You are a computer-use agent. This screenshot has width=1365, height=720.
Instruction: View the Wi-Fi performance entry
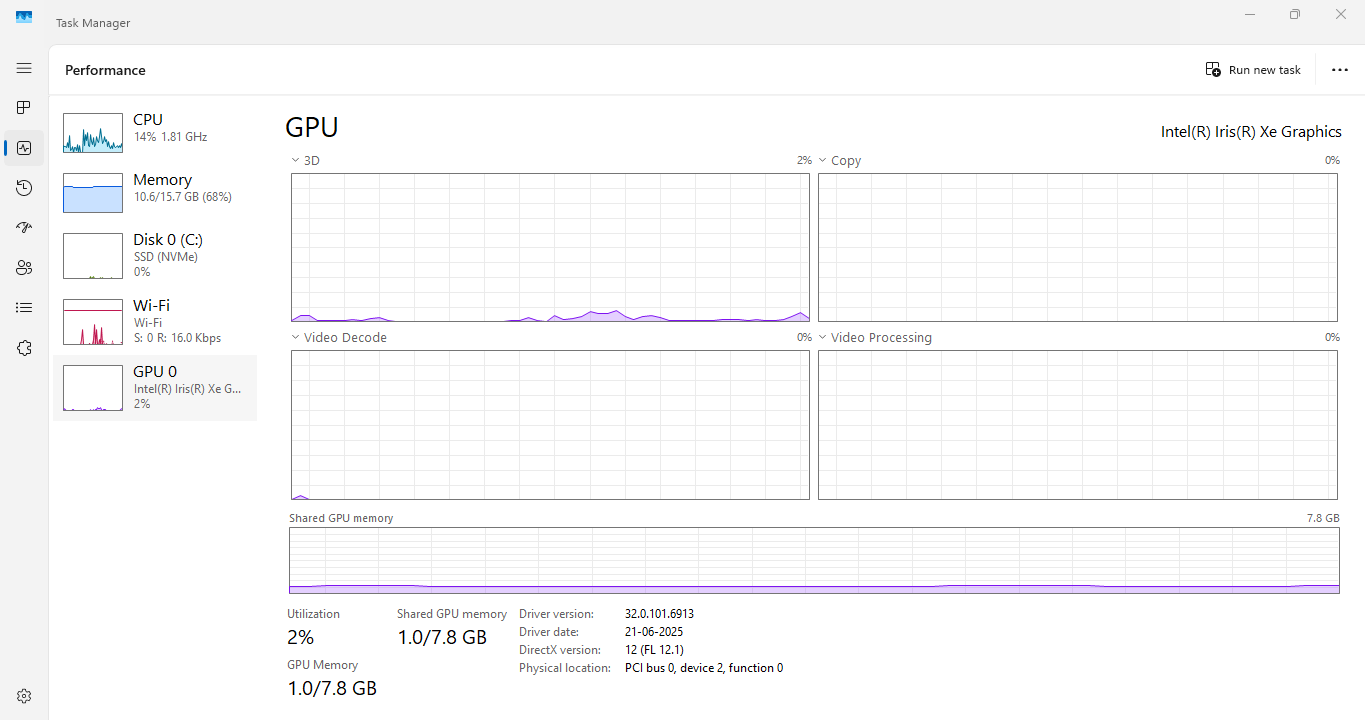click(x=155, y=321)
